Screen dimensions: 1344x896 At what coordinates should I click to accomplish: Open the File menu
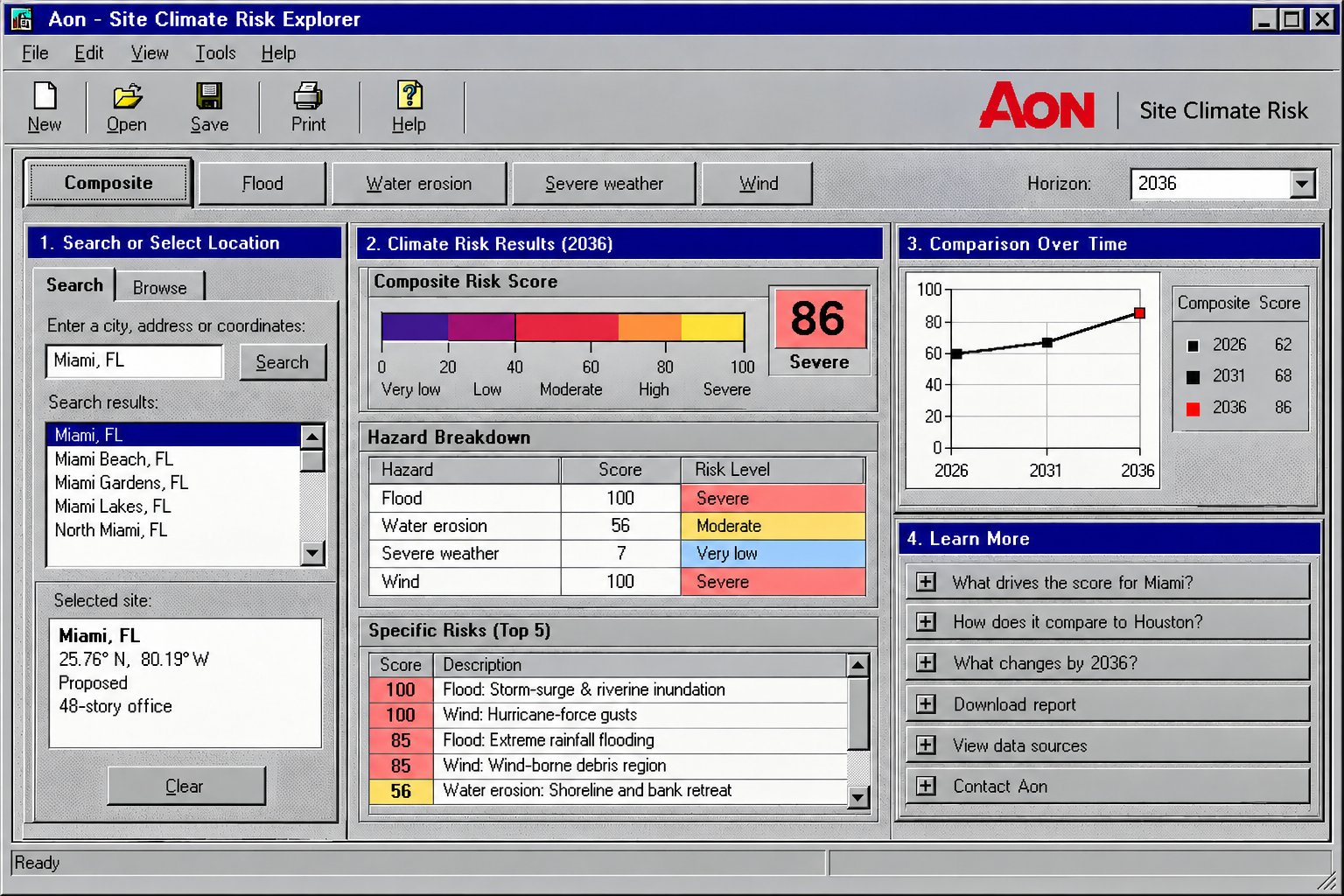pyautogui.click(x=35, y=53)
